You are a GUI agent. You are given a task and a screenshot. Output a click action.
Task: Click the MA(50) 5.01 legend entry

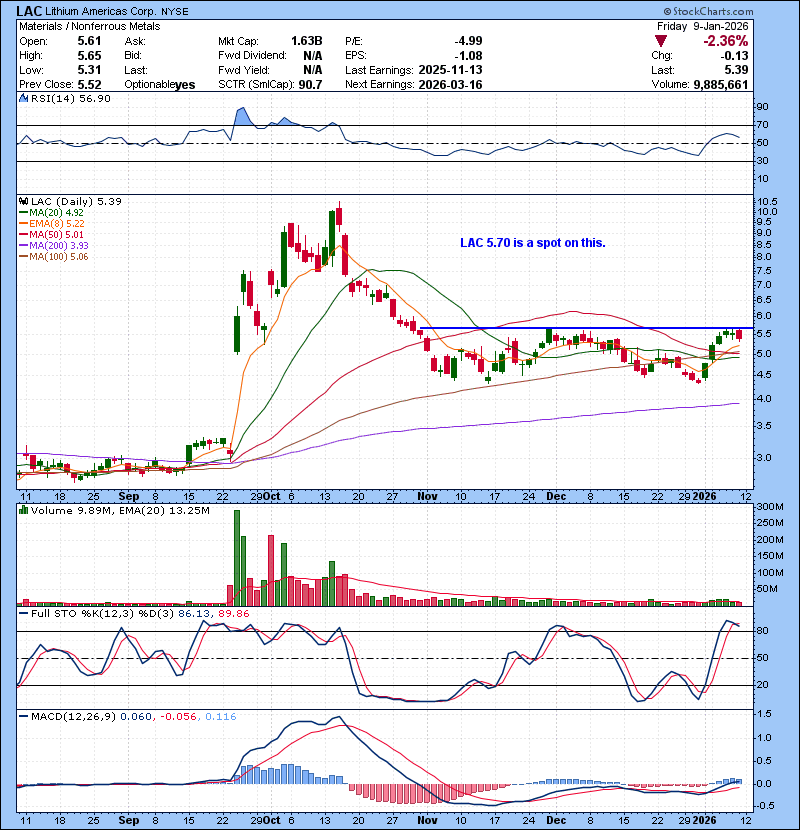51,234
